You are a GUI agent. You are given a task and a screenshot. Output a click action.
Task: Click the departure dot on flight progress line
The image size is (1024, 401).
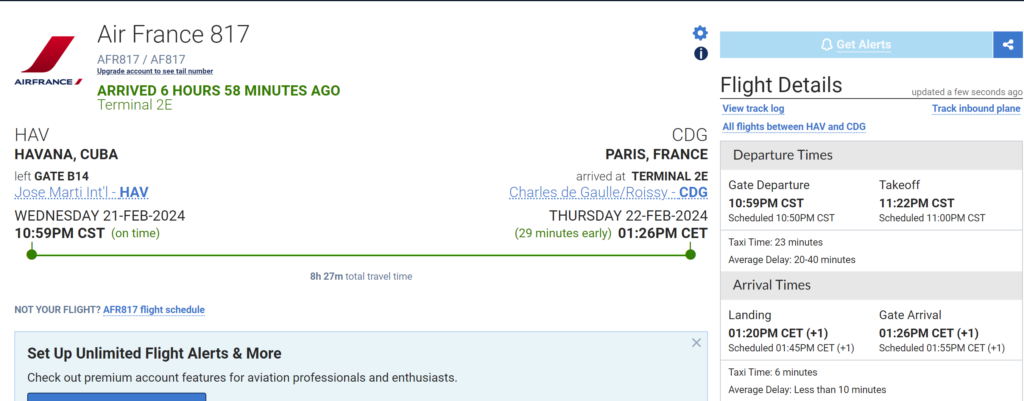coord(32,255)
